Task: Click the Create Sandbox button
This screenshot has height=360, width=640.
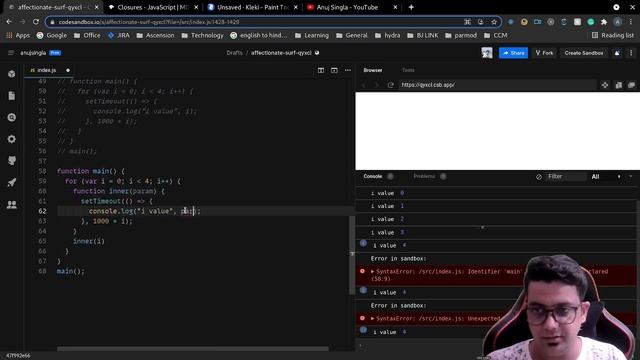Action: (x=584, y=53)
